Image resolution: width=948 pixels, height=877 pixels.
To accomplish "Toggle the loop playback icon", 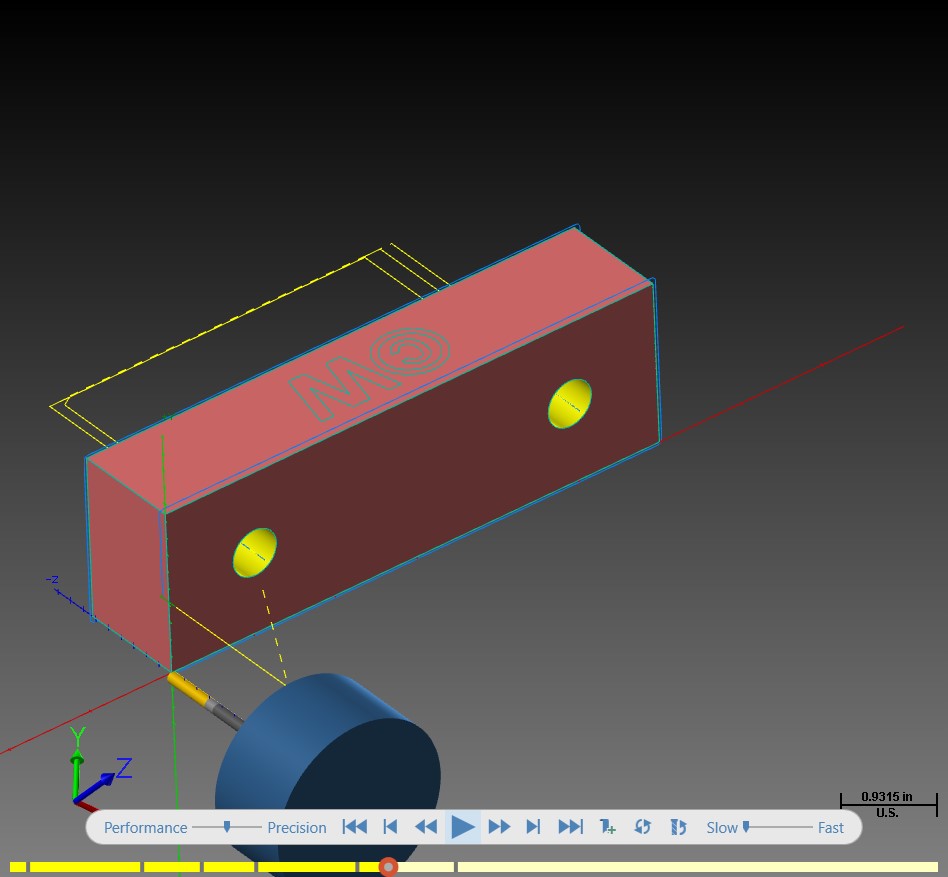I will [x=642, y=827].
